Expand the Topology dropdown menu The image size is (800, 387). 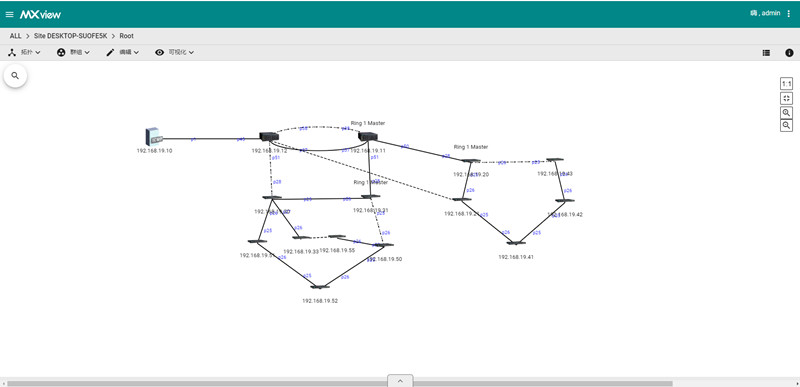pyautogui.click(x=24, y=53)
